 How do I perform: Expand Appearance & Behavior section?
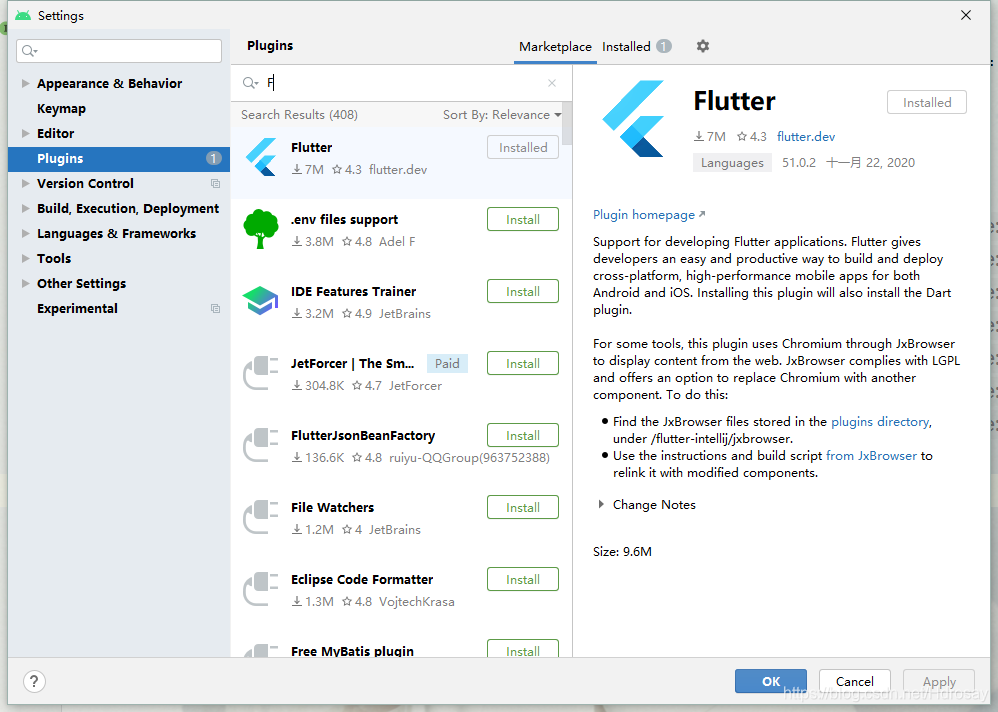coord(25,83)
